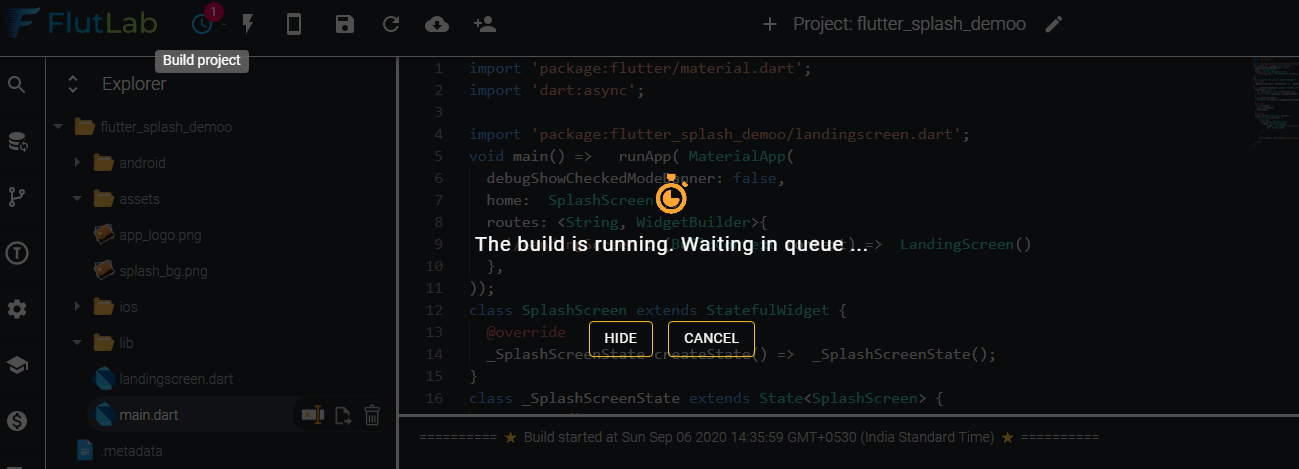1299x469 pixels.
Task: Click the Build started log line
Action: (759, 437)
